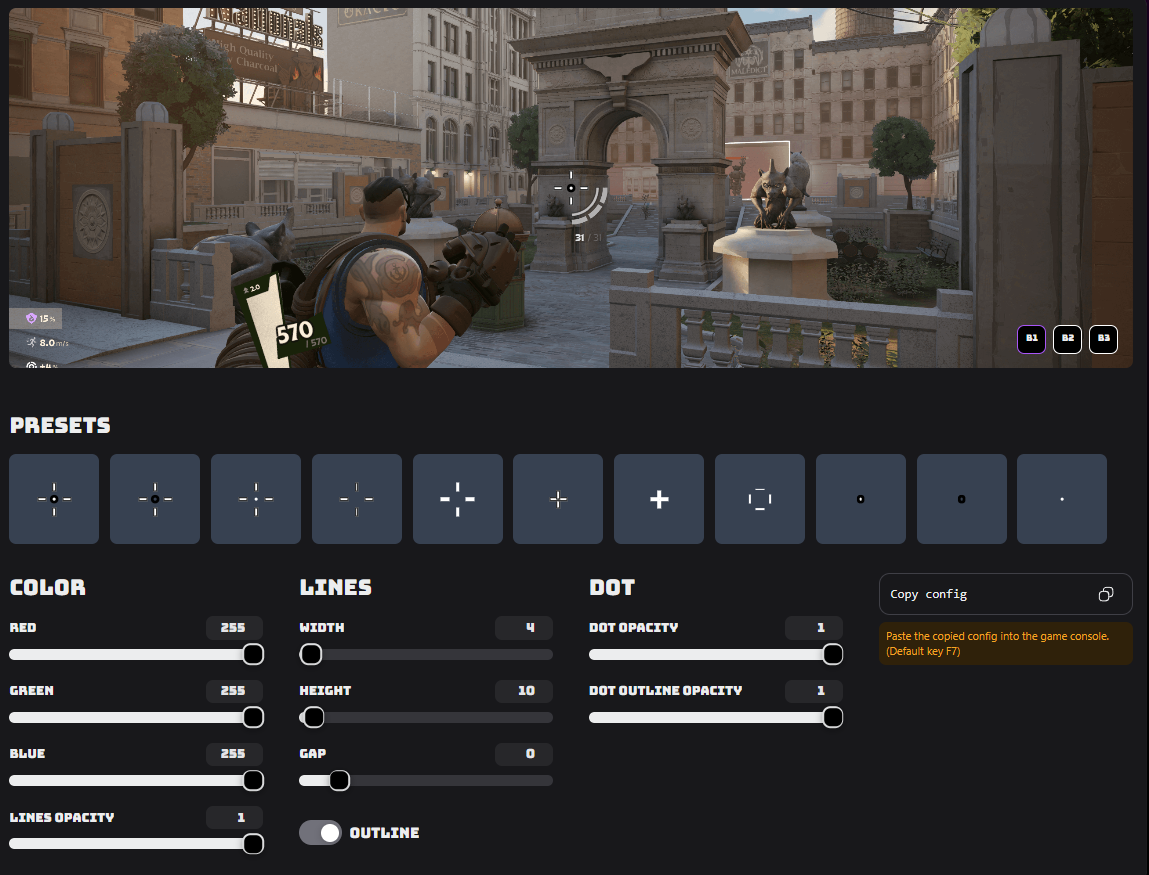Click the Dot Opacity slider handle
The image size is (1149, 875).
pos(832,654)
